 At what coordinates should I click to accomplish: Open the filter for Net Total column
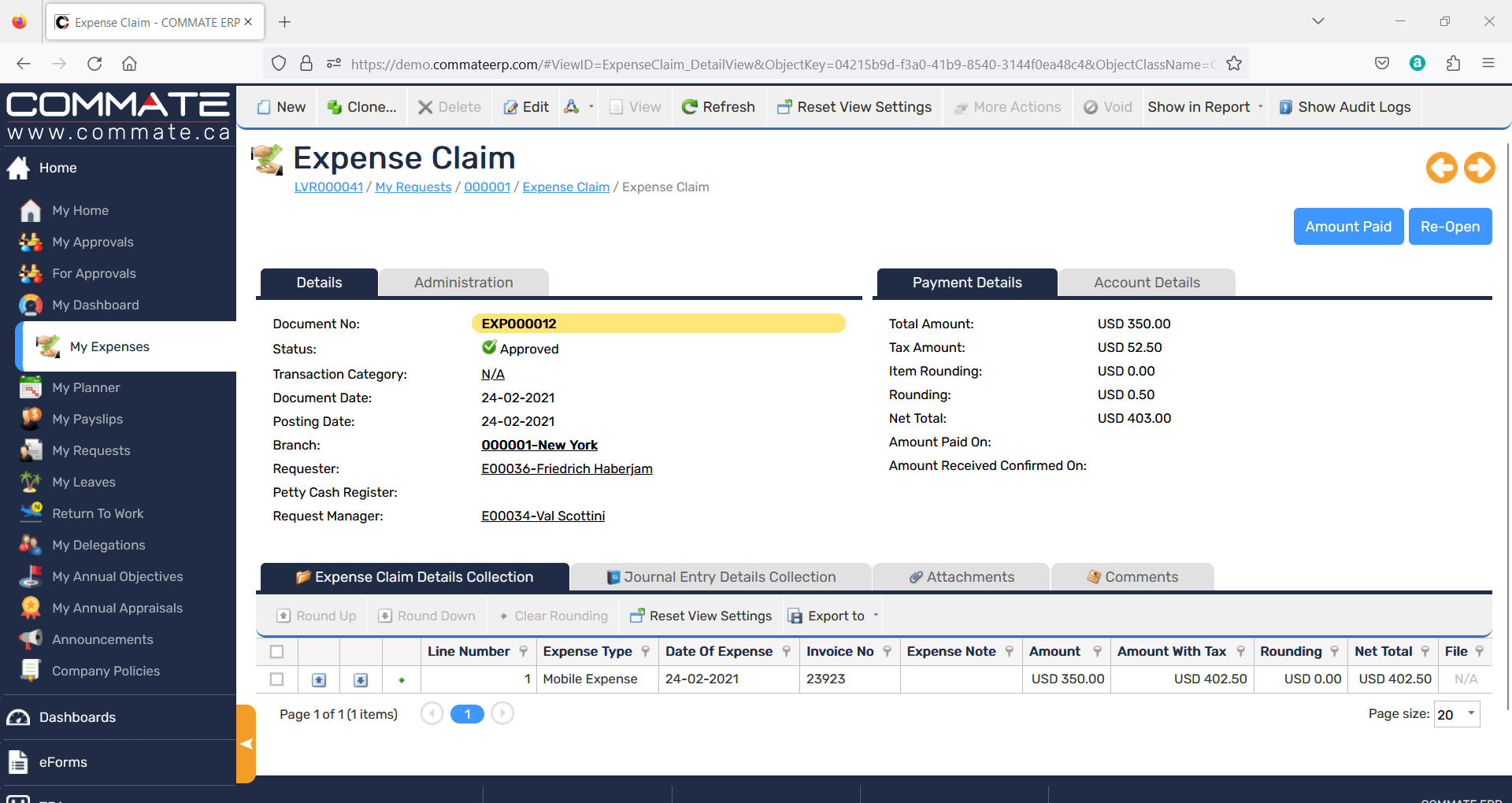[x=1425, y=651]
